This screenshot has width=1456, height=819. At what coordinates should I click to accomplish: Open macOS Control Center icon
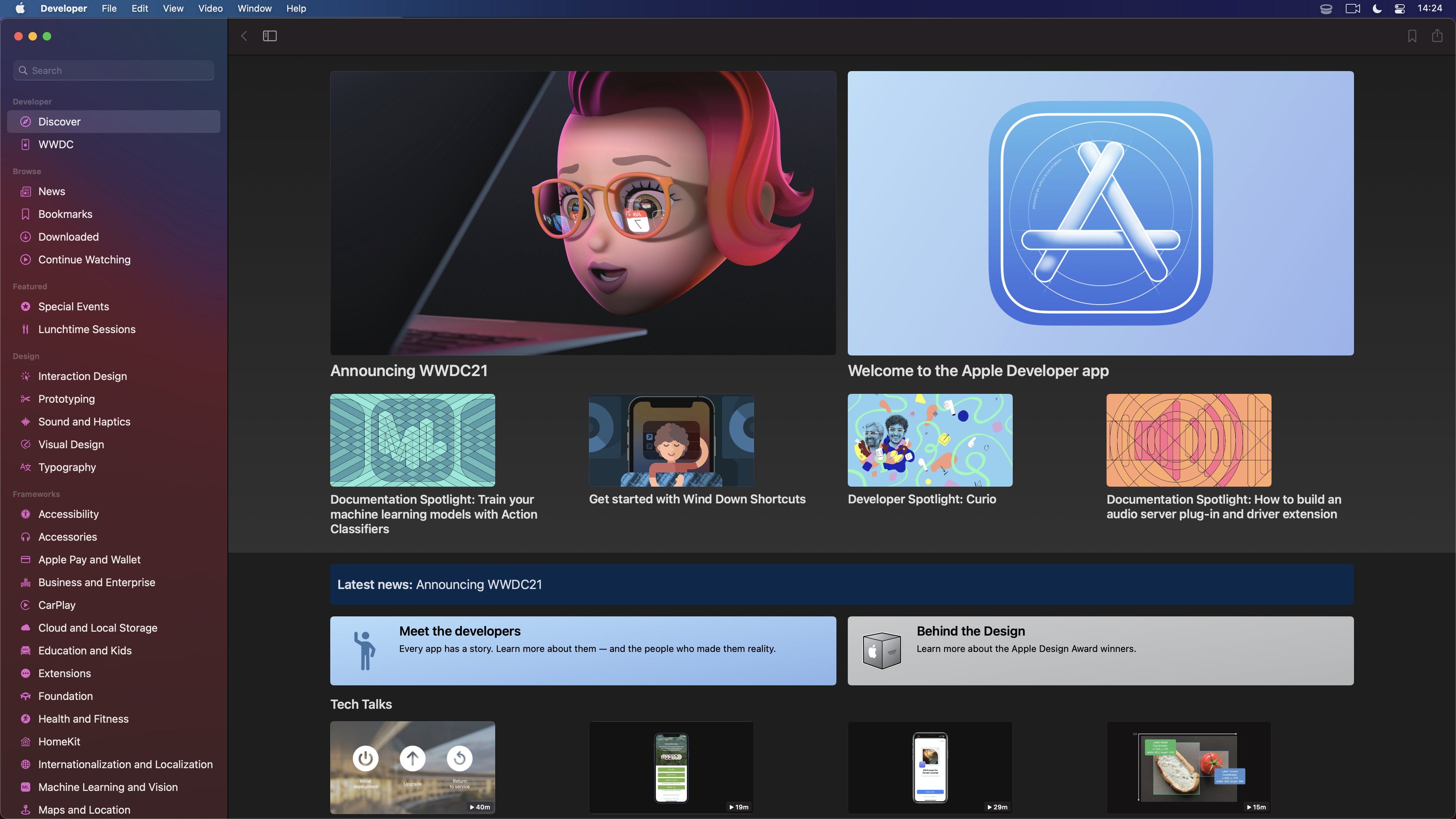click(1399, 9)
